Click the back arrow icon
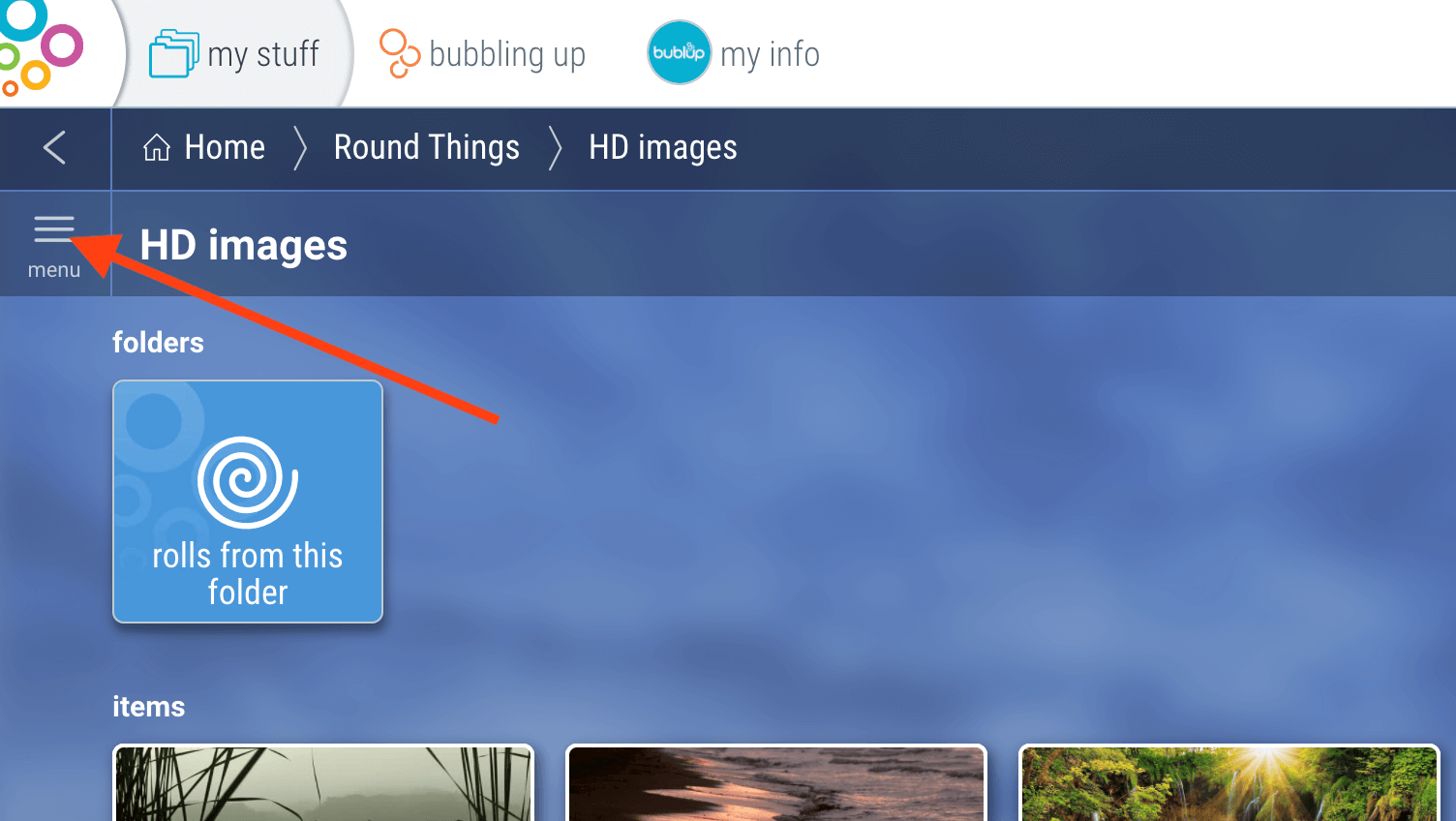 click(x=55, y=148)
